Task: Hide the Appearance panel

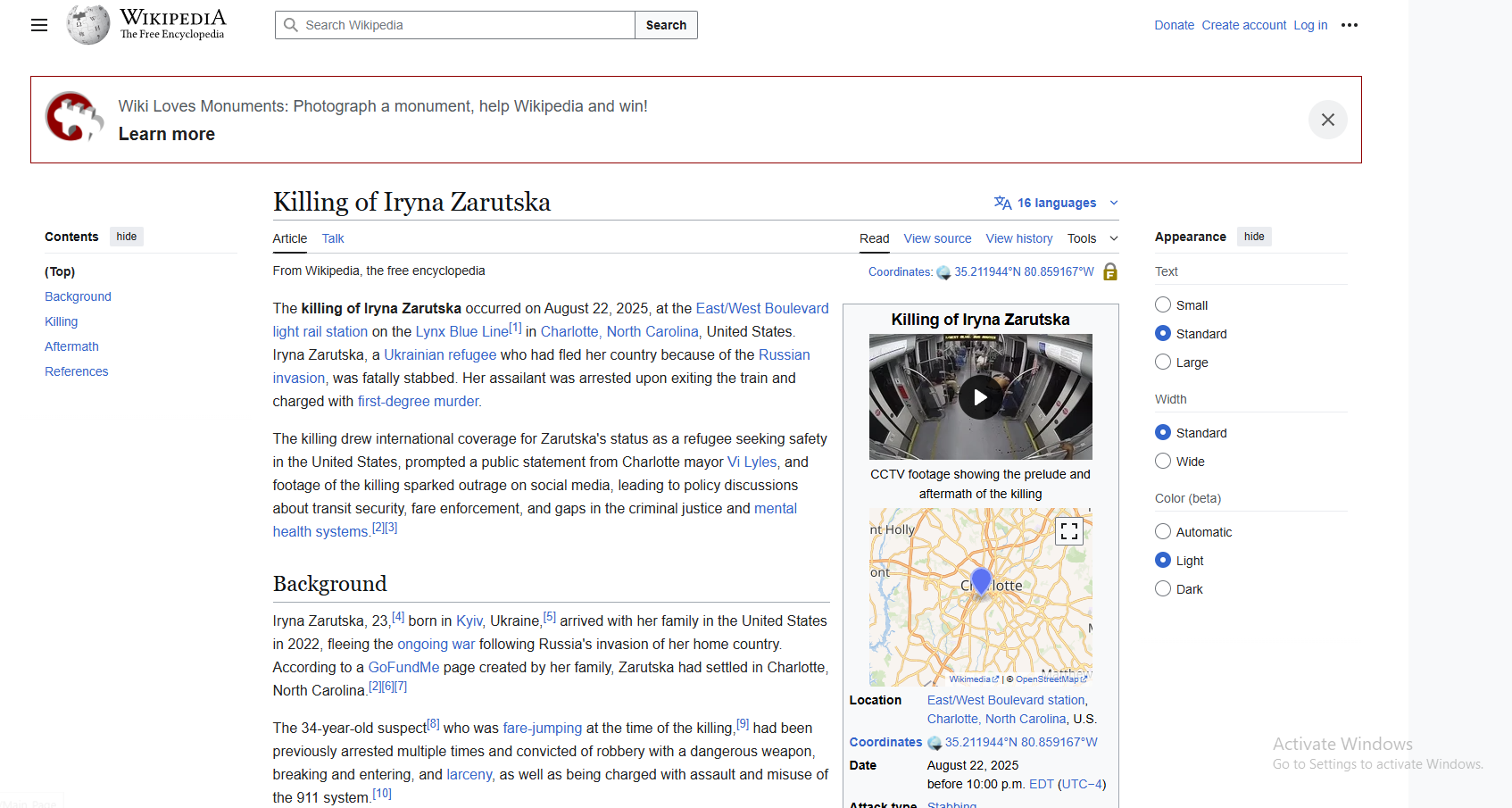Action: click(1254, 237)
